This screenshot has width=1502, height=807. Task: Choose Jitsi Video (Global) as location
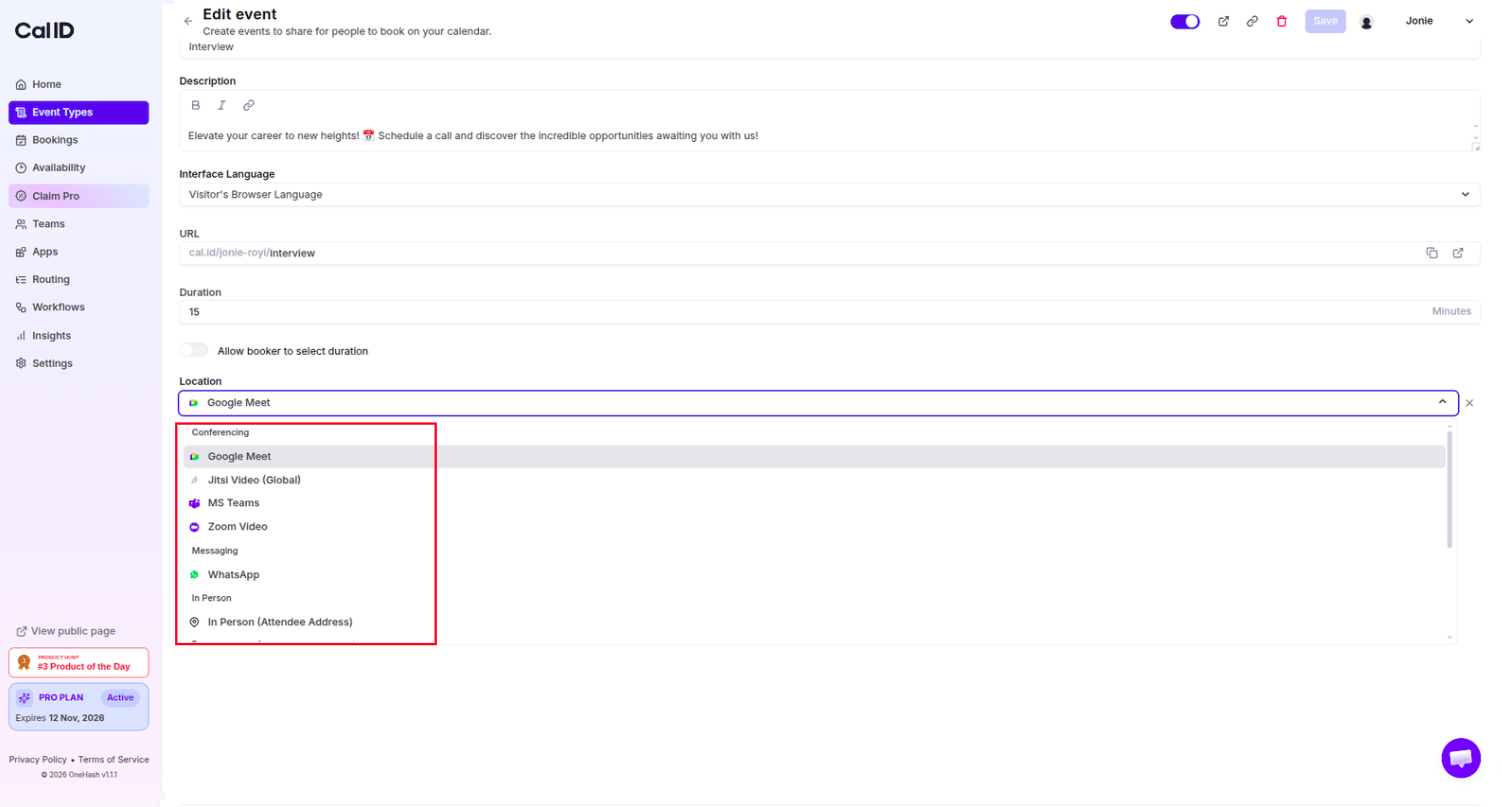pyautogui.click(x=815, y=480)
